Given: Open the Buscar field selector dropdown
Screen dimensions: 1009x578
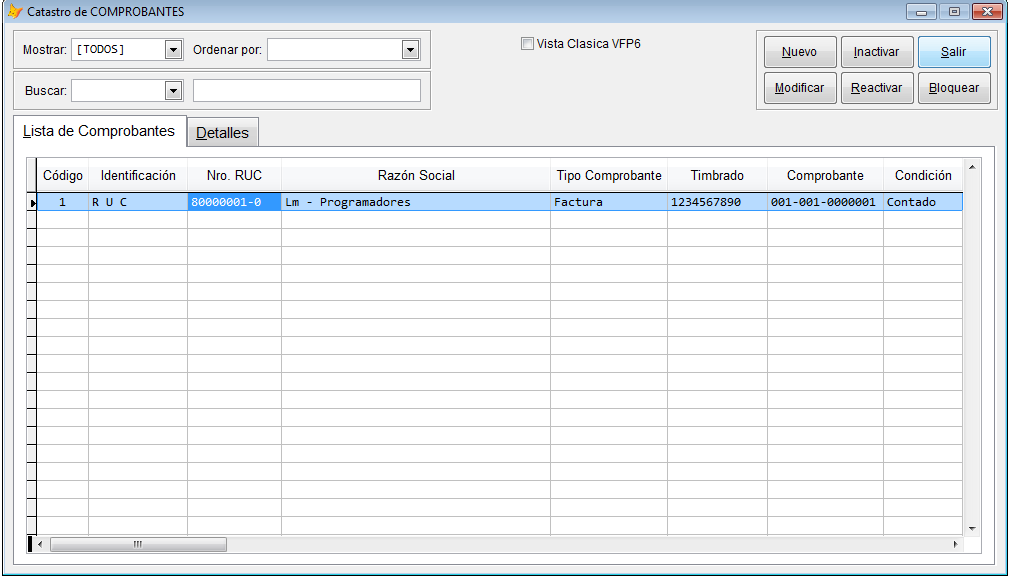Looking at the screenshot, I should coord(173,91).
